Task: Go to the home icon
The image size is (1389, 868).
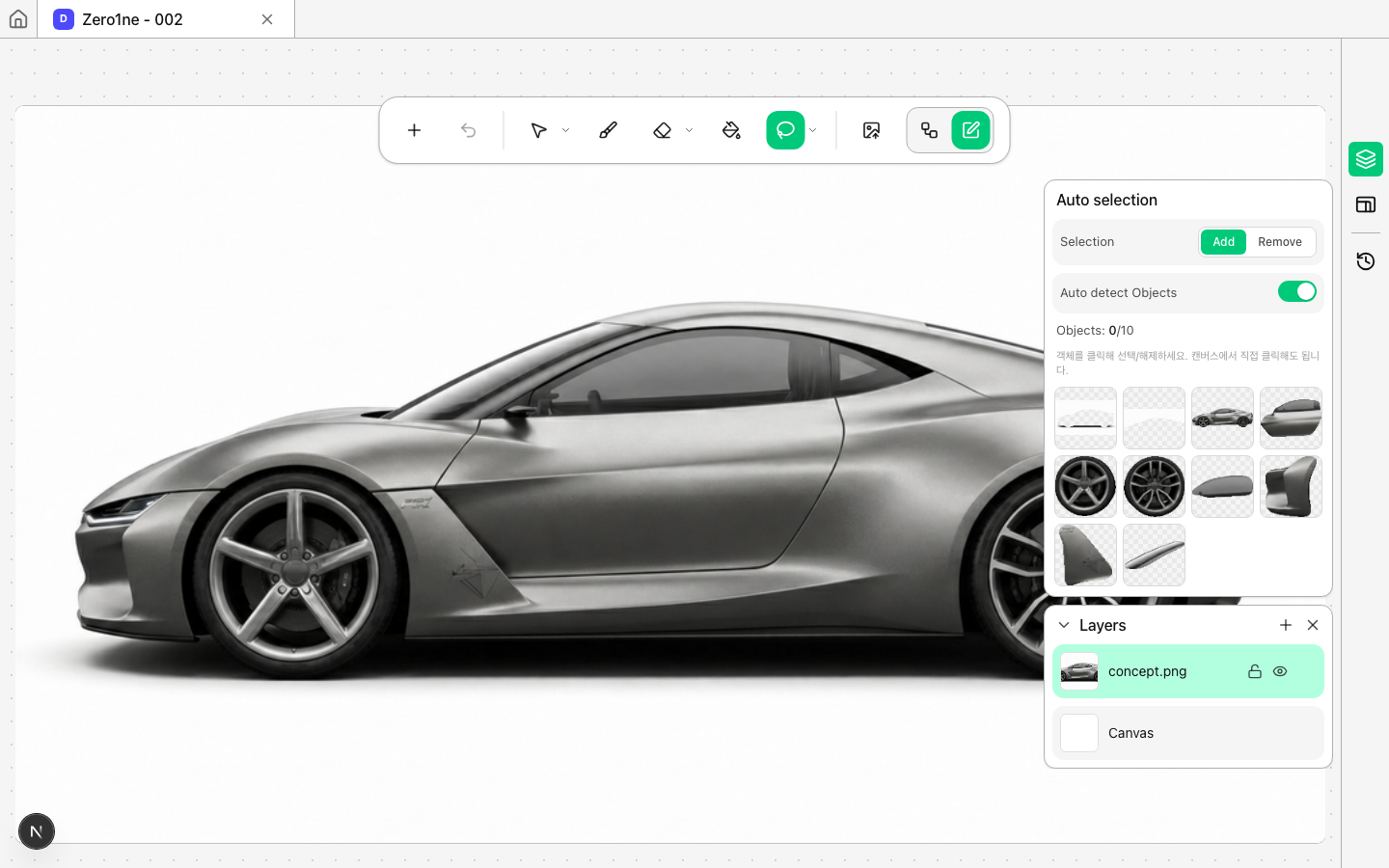Action: pos(18,19)
